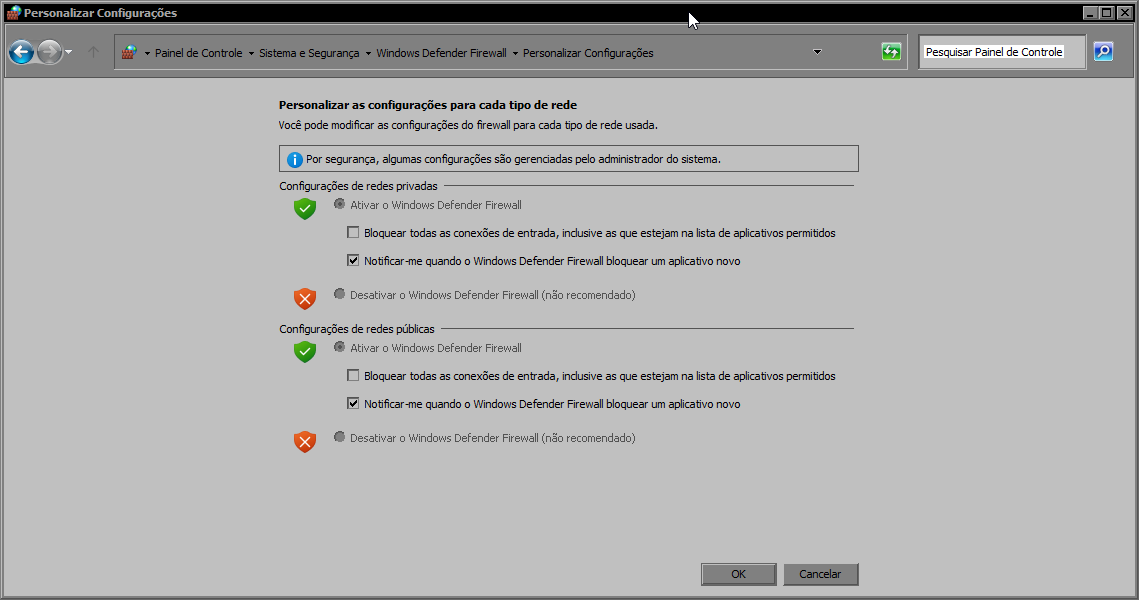Close the Personalizar Configurações window
This screenshot has height=600, width=1139.
point(1124,12)
